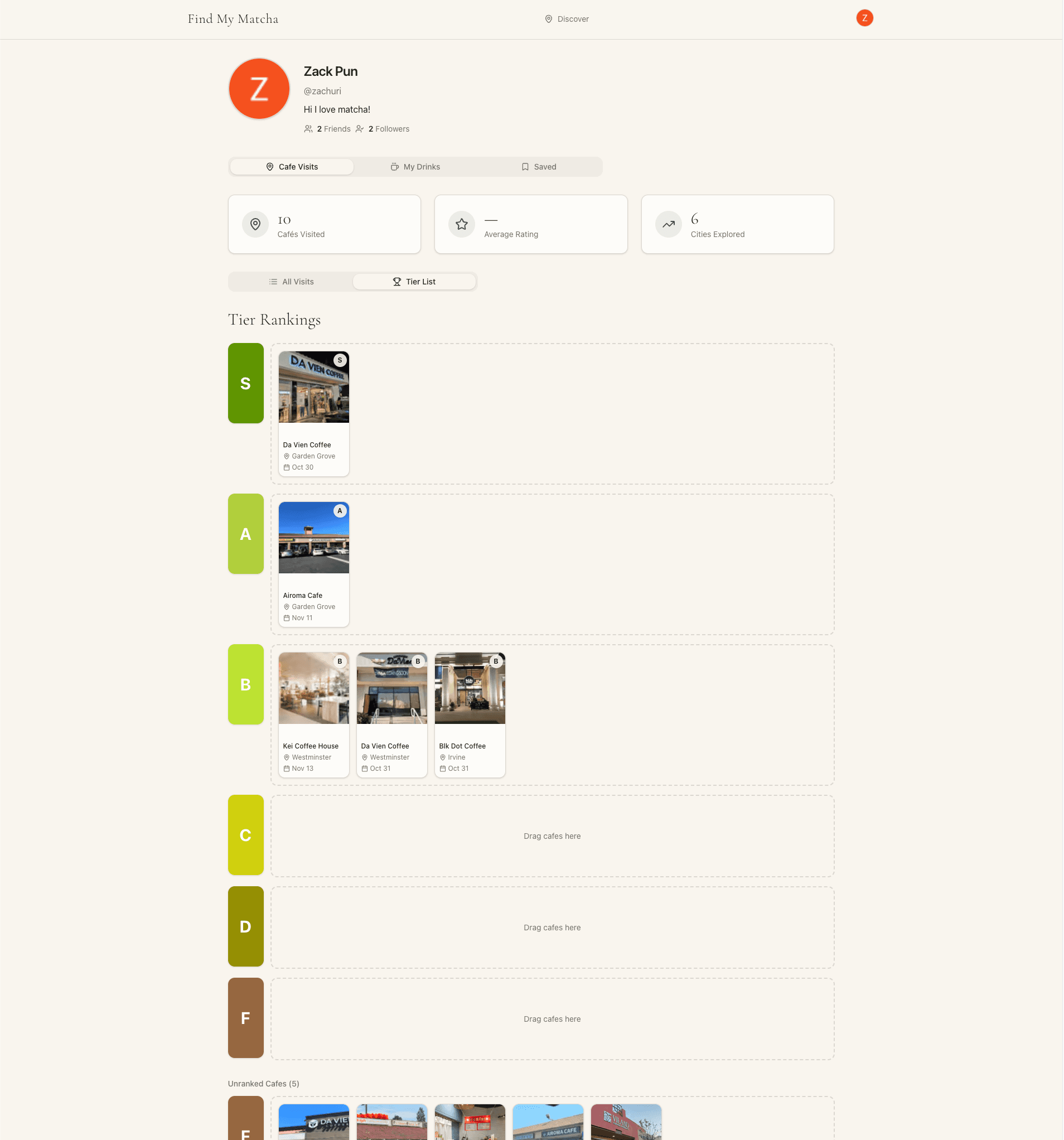Image resolution: width=1064 pixels, height=1140 pixels.
Task: Open the orange Z avatar in the header
Action: pyautogui.click(x=864, y=18)
